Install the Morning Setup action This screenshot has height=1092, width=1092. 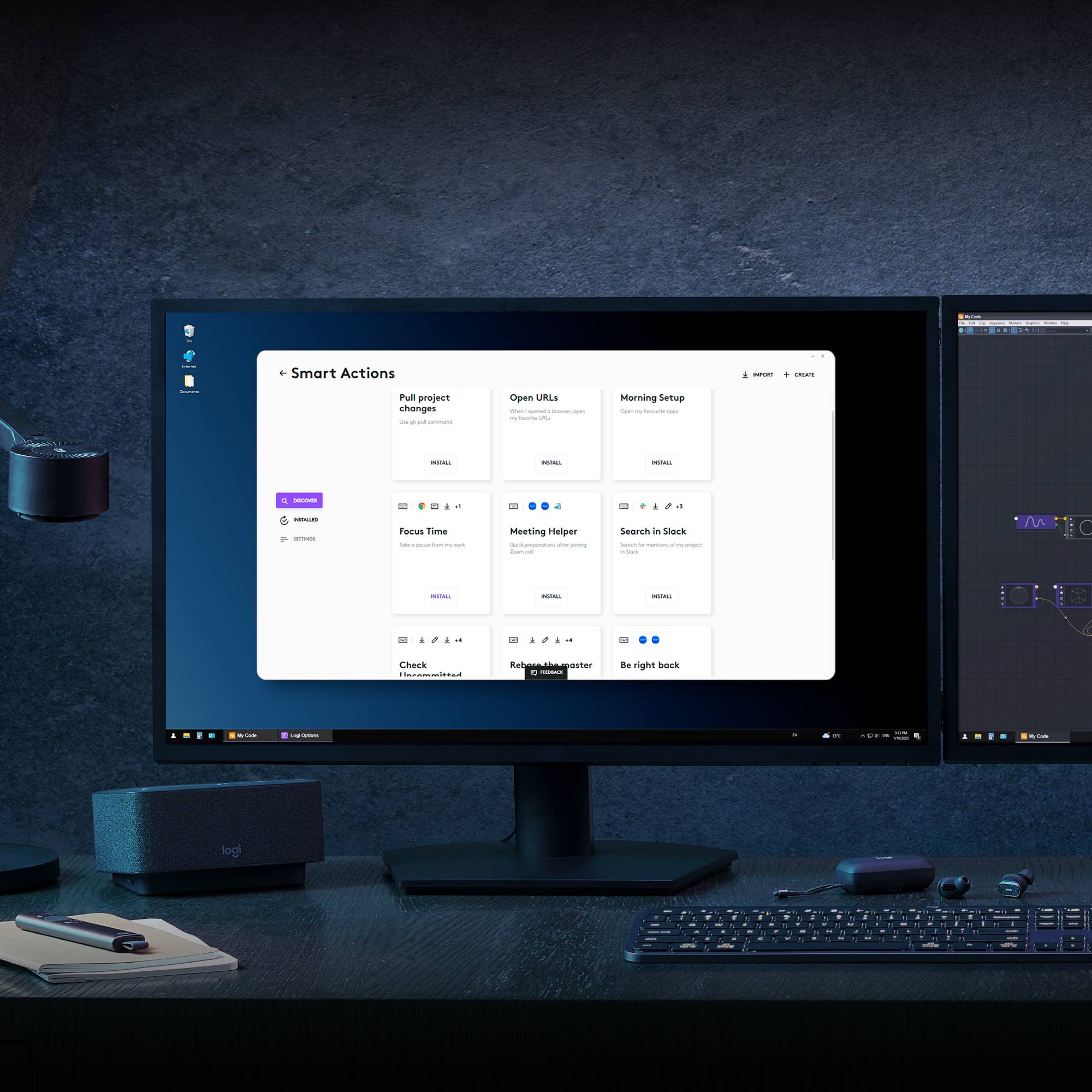click(661, 462)
